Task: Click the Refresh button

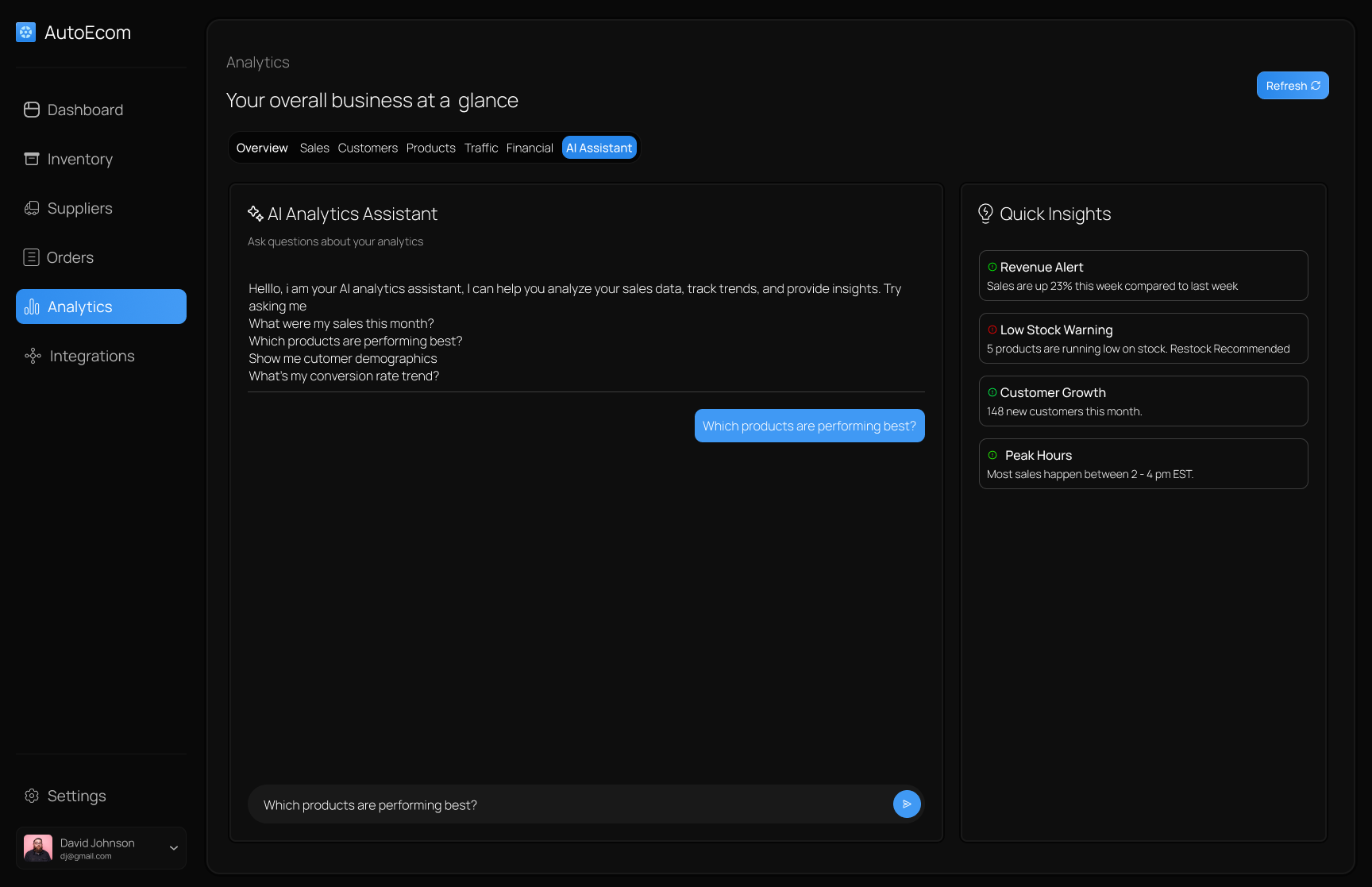Action: coord(1293,86)
